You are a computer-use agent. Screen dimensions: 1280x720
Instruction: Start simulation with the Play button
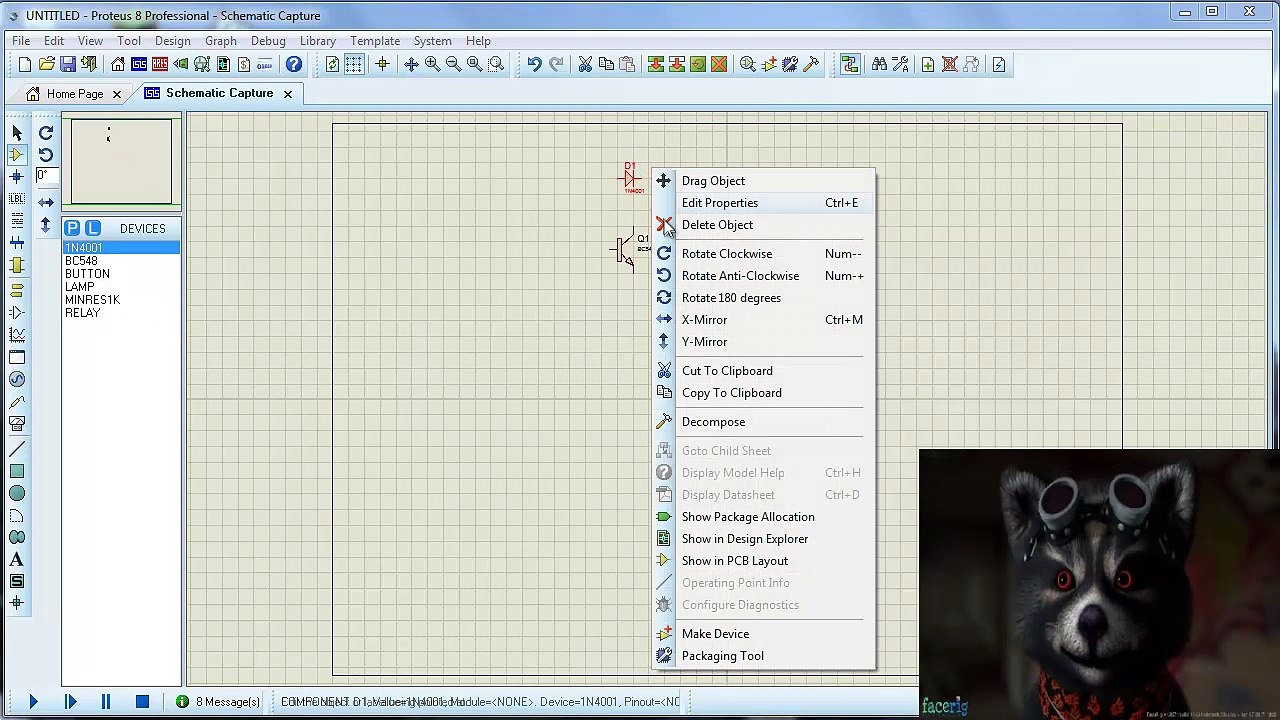coord(33,702)
